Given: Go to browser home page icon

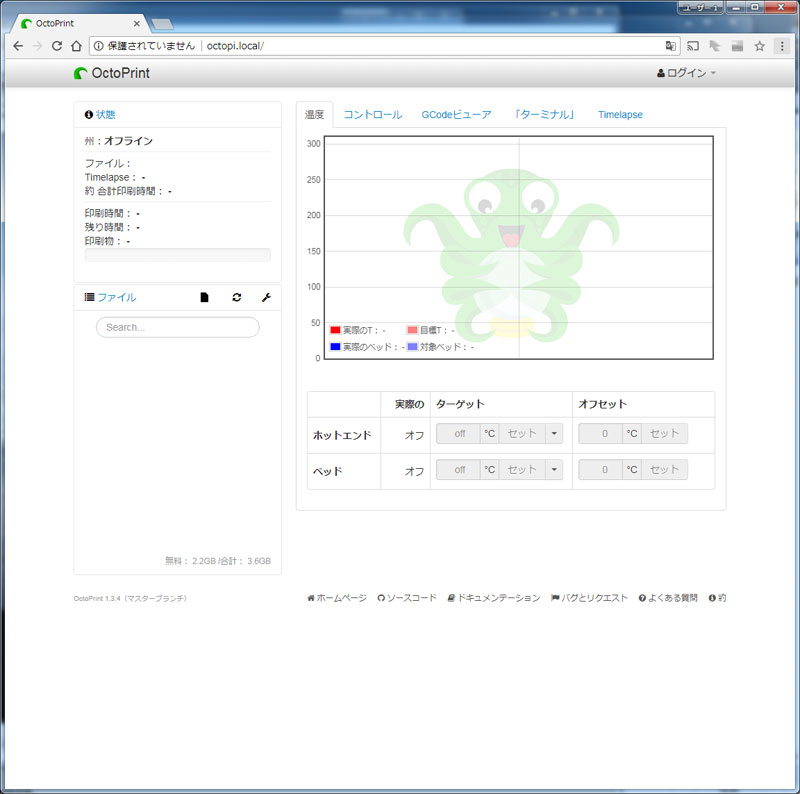Looking at the screenshot, I should click(x=76, y=46).
